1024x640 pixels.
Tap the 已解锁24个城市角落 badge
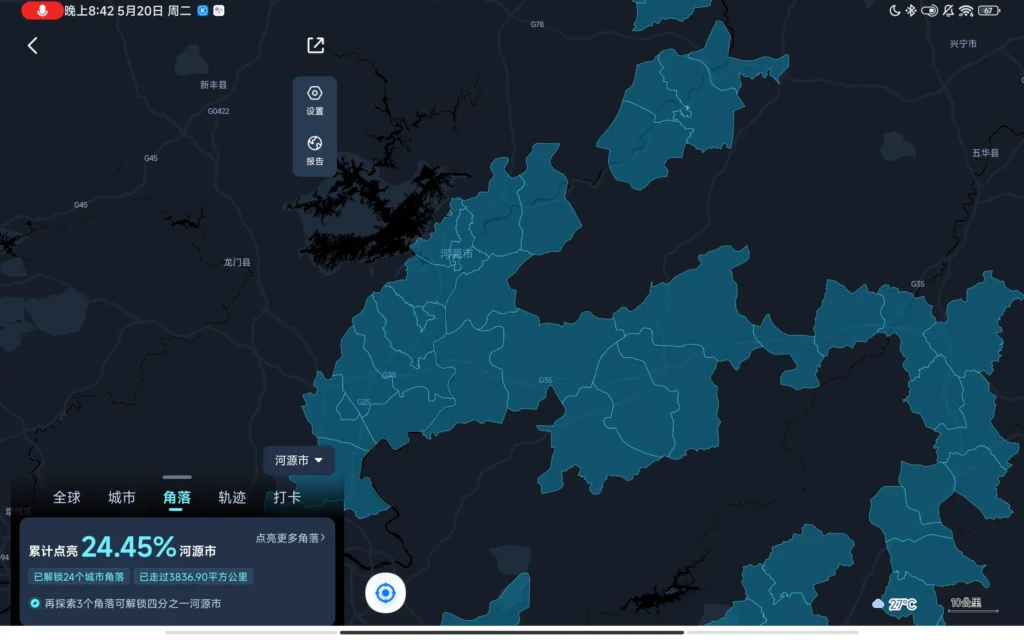(x=79, y=576)
